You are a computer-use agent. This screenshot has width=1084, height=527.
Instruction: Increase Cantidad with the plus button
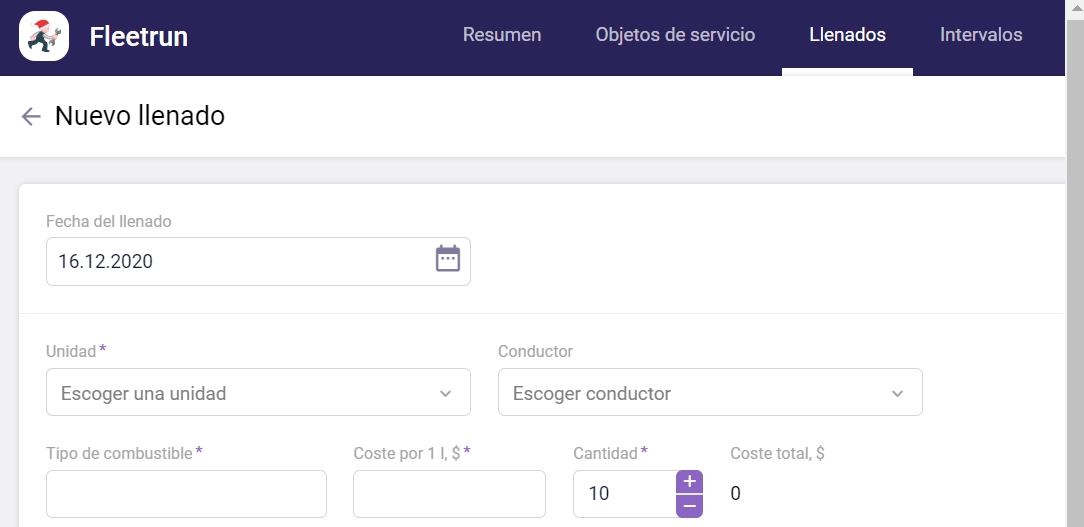point(689,482)
